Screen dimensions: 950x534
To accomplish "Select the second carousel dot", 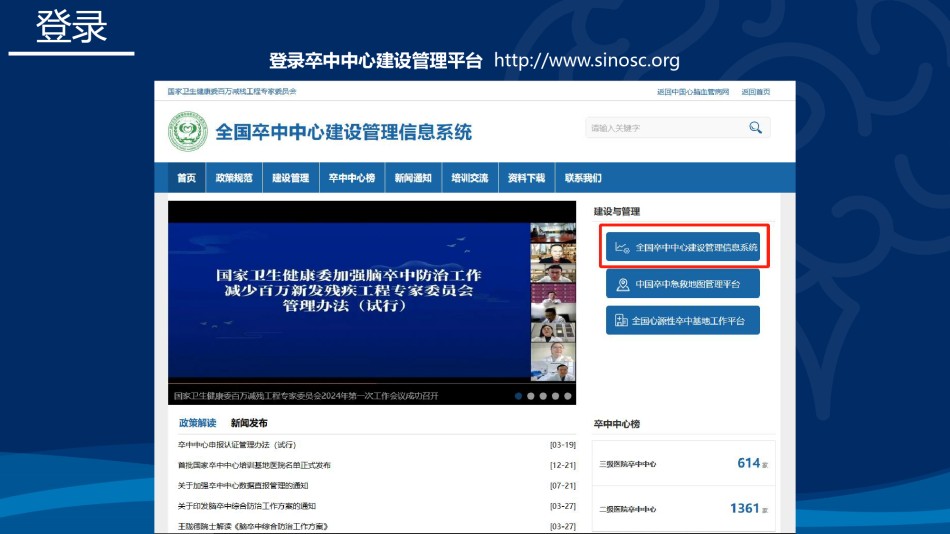I will 531,396.
